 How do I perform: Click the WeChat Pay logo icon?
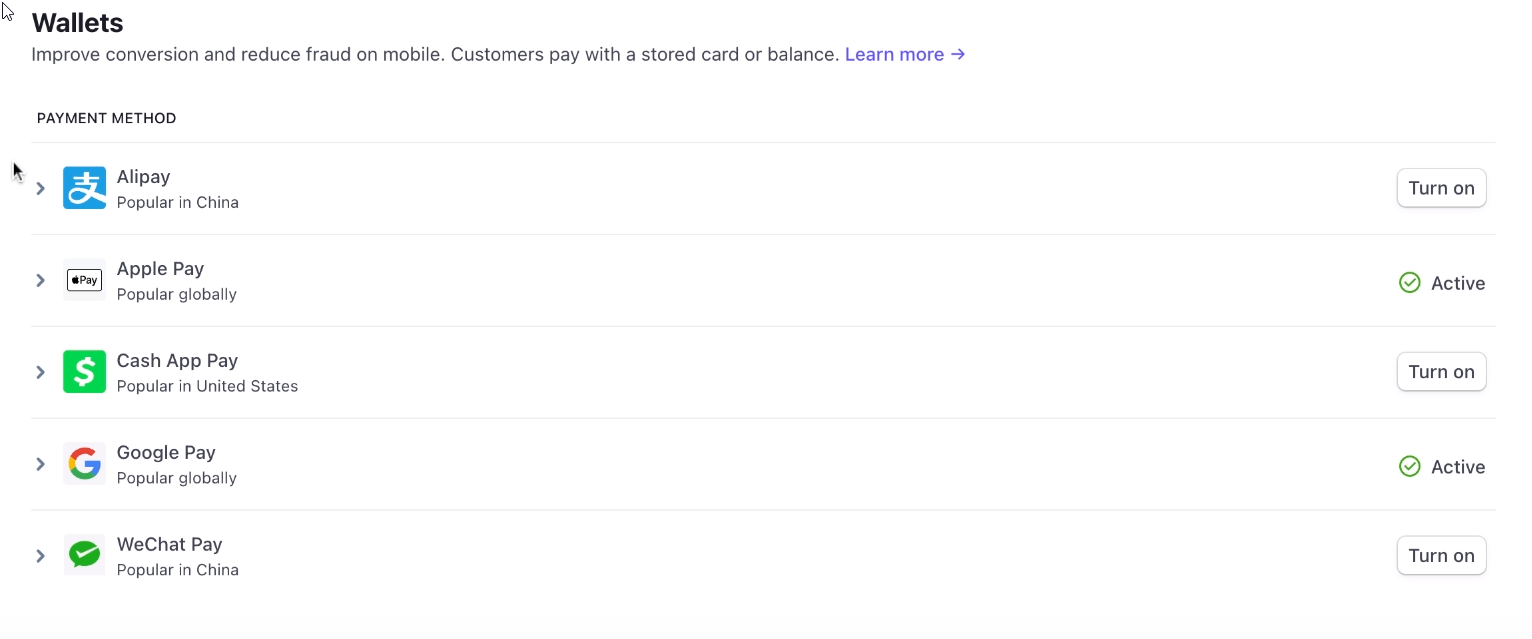[84, 556]
